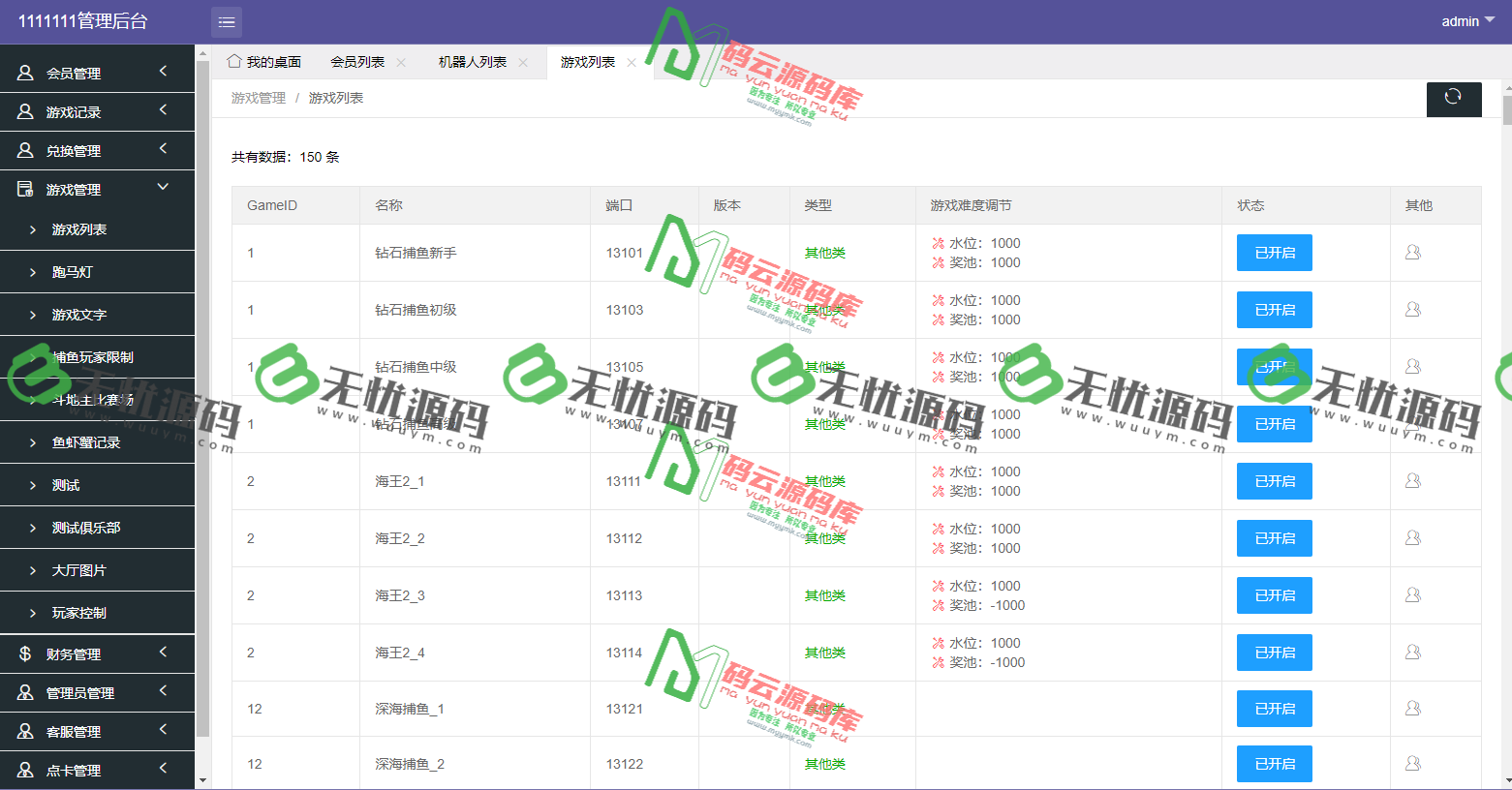Open the sidebar collapse hamburger icon

(x=226, y=21)
